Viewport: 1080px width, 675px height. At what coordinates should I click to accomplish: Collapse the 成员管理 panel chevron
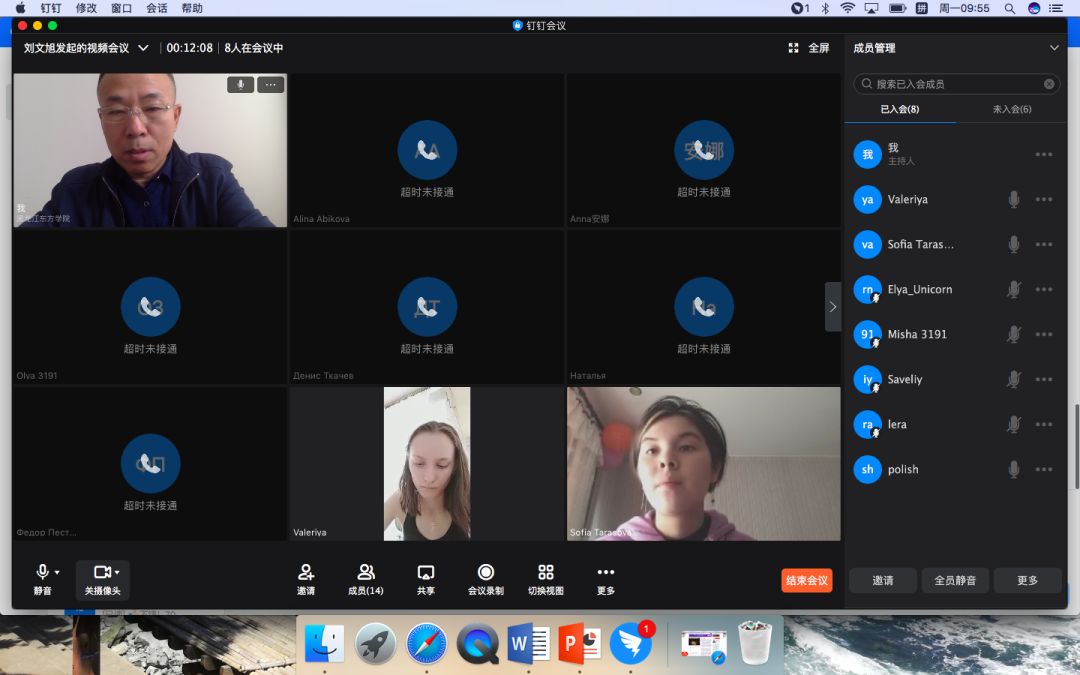pyautogui.click(x=1054, y=48)
